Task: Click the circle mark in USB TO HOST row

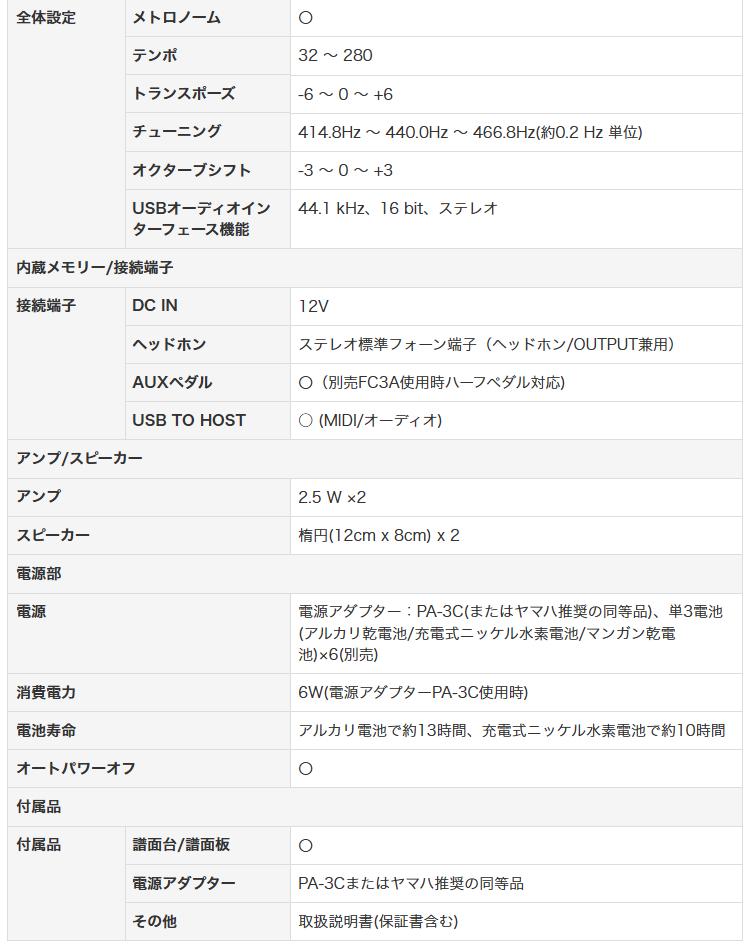Action: coord(306,420)
